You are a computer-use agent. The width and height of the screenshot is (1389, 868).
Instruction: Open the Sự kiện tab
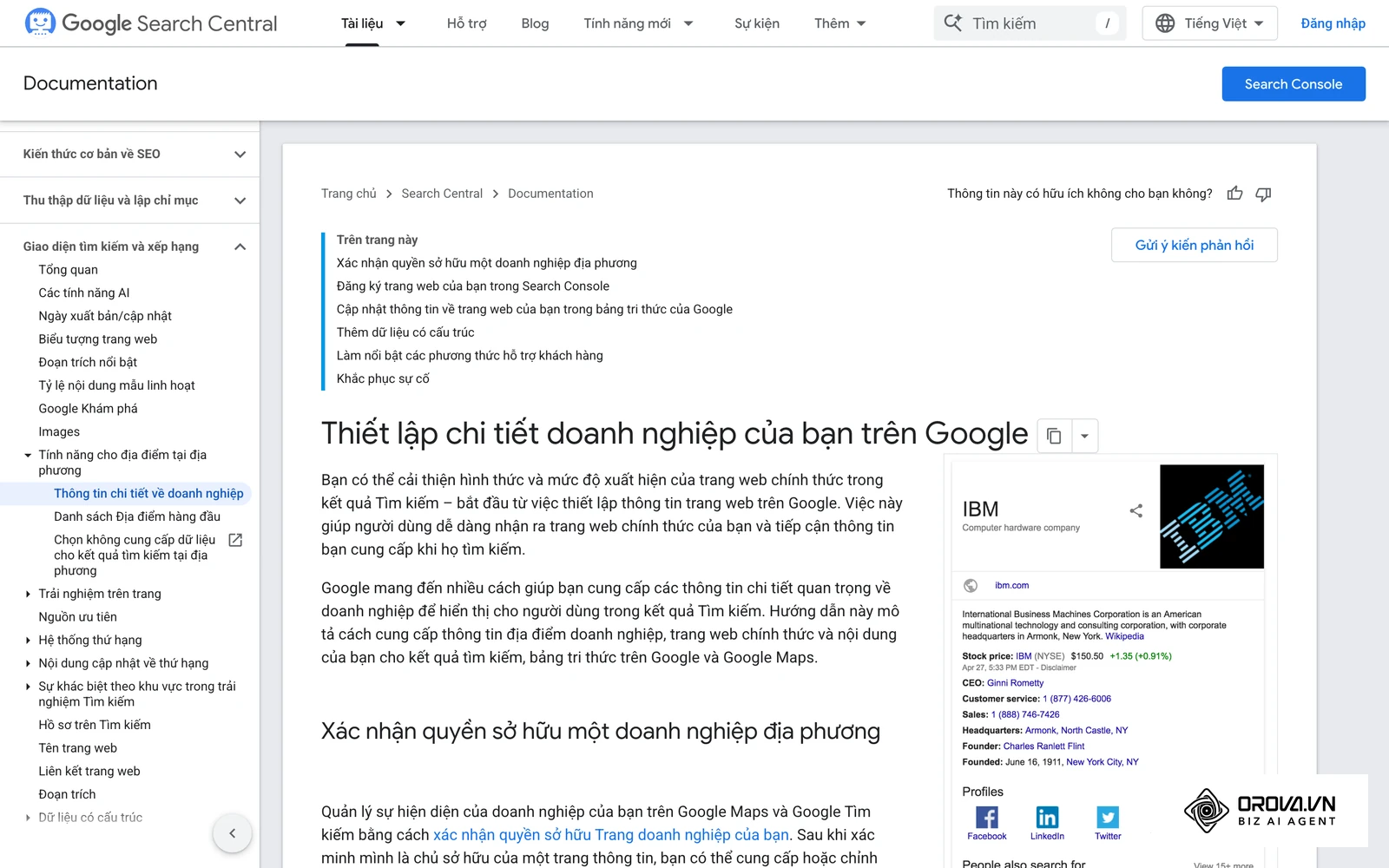757,23
